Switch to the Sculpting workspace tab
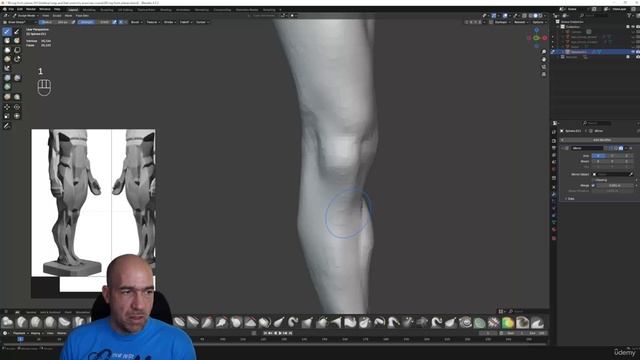The image size is (640, 360). click(x=107, y=9)
